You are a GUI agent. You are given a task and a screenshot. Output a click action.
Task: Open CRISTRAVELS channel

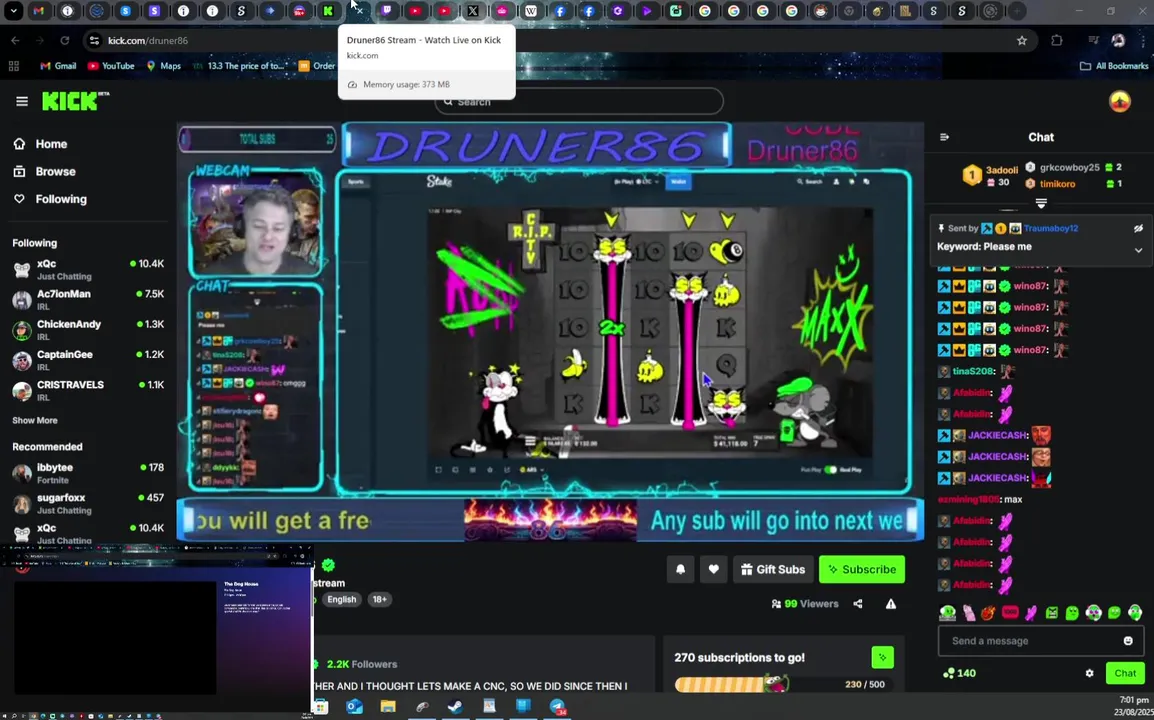[x=88, y=390]
